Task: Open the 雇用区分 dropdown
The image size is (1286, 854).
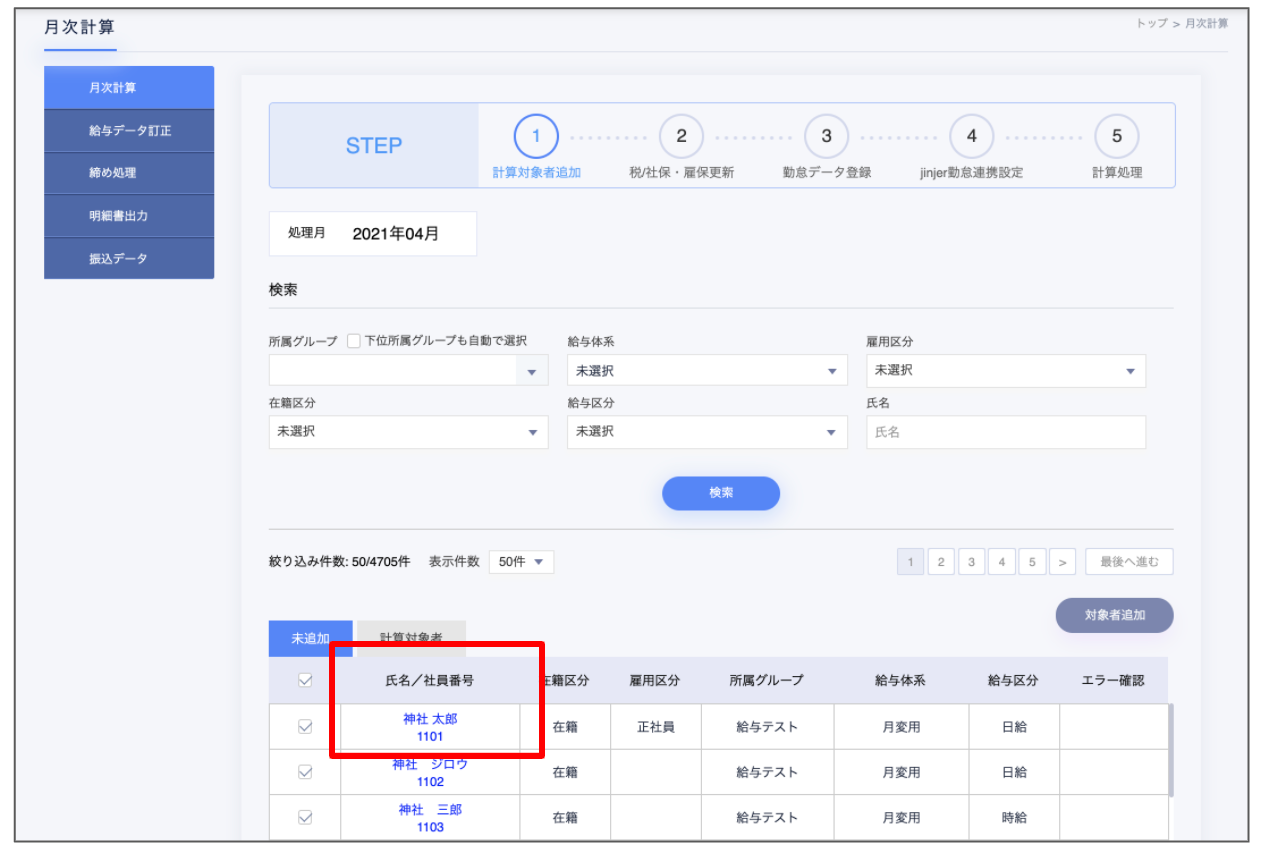Action: click(1005, 371)
